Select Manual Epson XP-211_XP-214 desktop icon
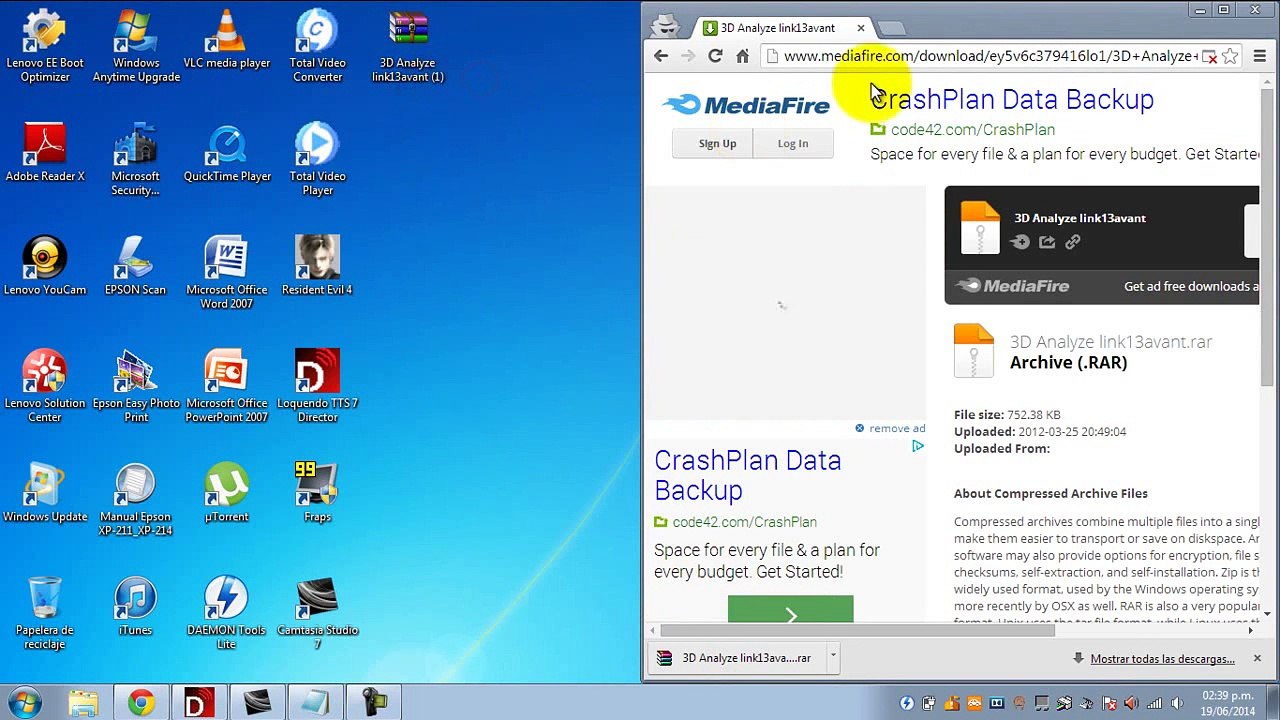1280x720 pixels. (136, 500)
